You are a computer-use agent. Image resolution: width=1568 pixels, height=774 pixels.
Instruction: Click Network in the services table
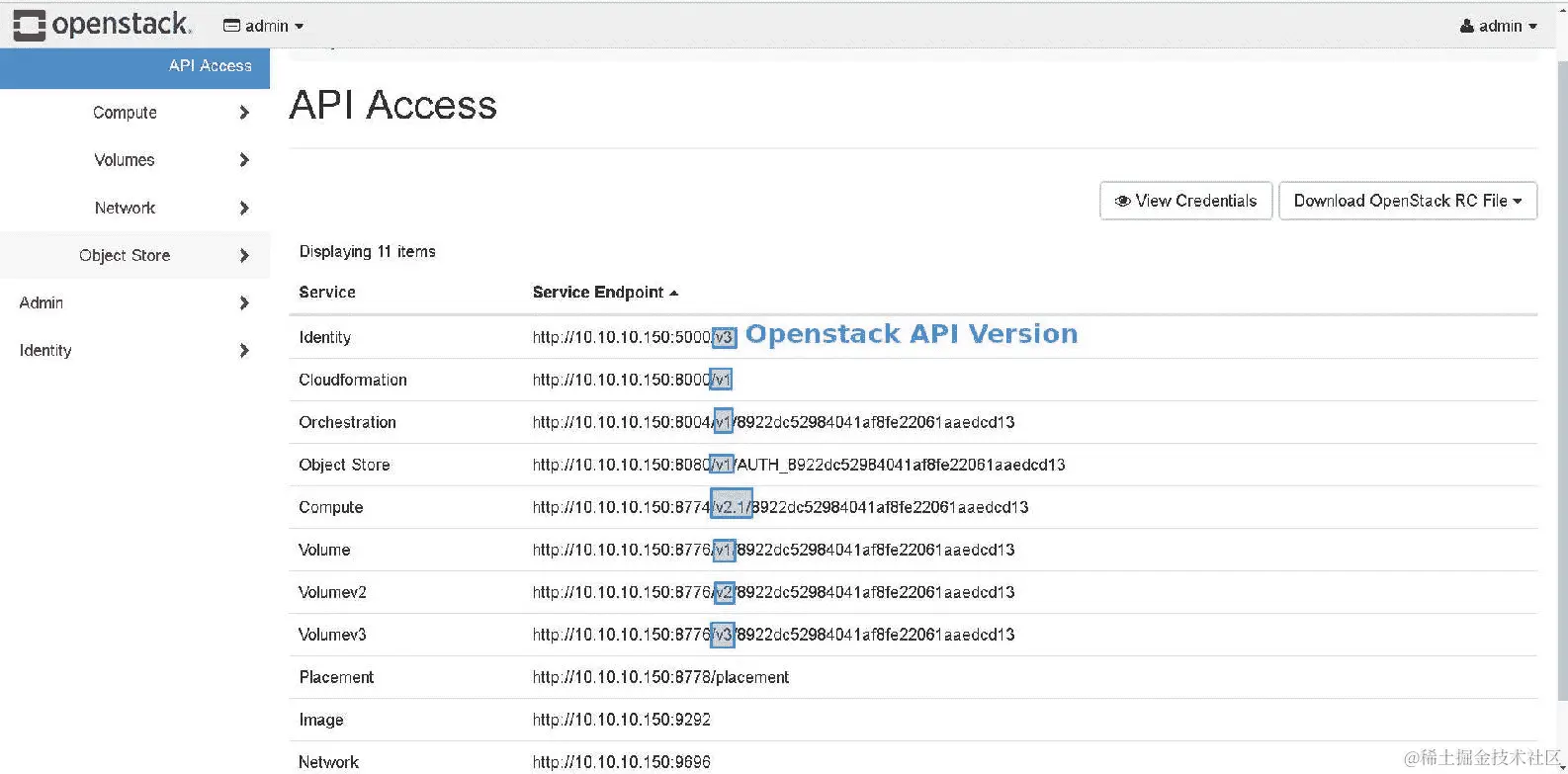pos(328,762)
